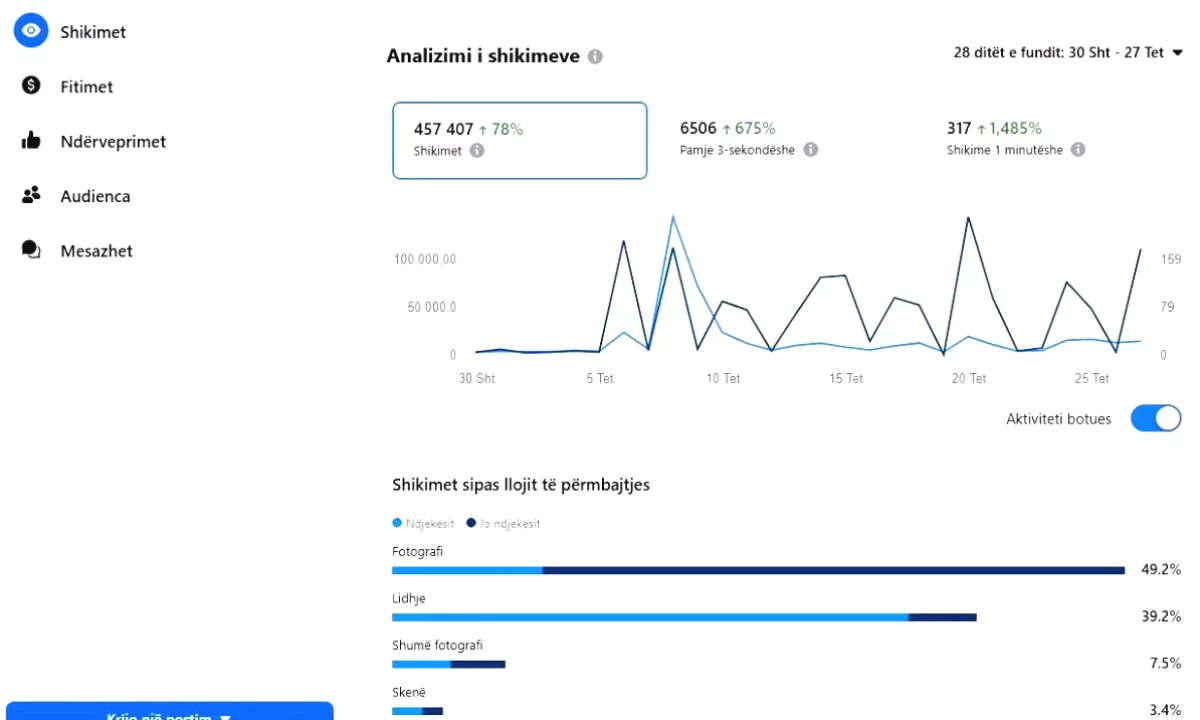Click info icon in the Shikimet card
The image size is (1200, 720).
coord(477,151)
